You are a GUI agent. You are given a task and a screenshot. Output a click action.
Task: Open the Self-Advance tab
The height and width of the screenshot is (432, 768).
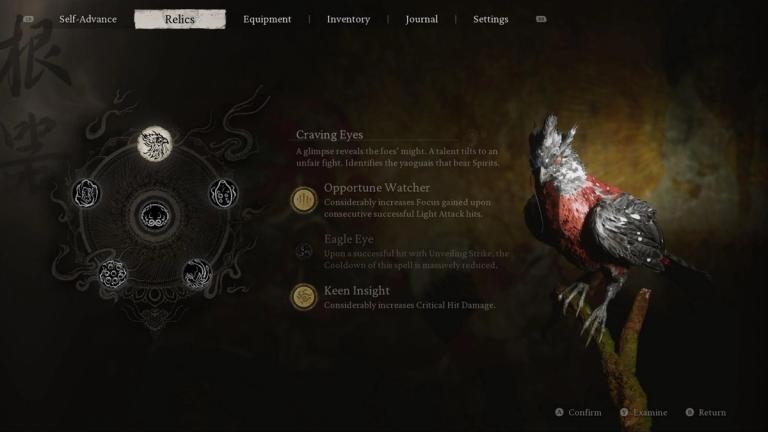(88, 19)
